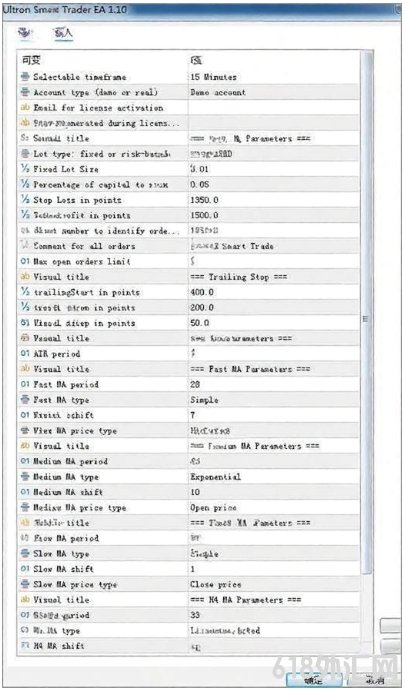Select the ATR period variable name
The image size is (405, 692).
[x=57, y=354]
